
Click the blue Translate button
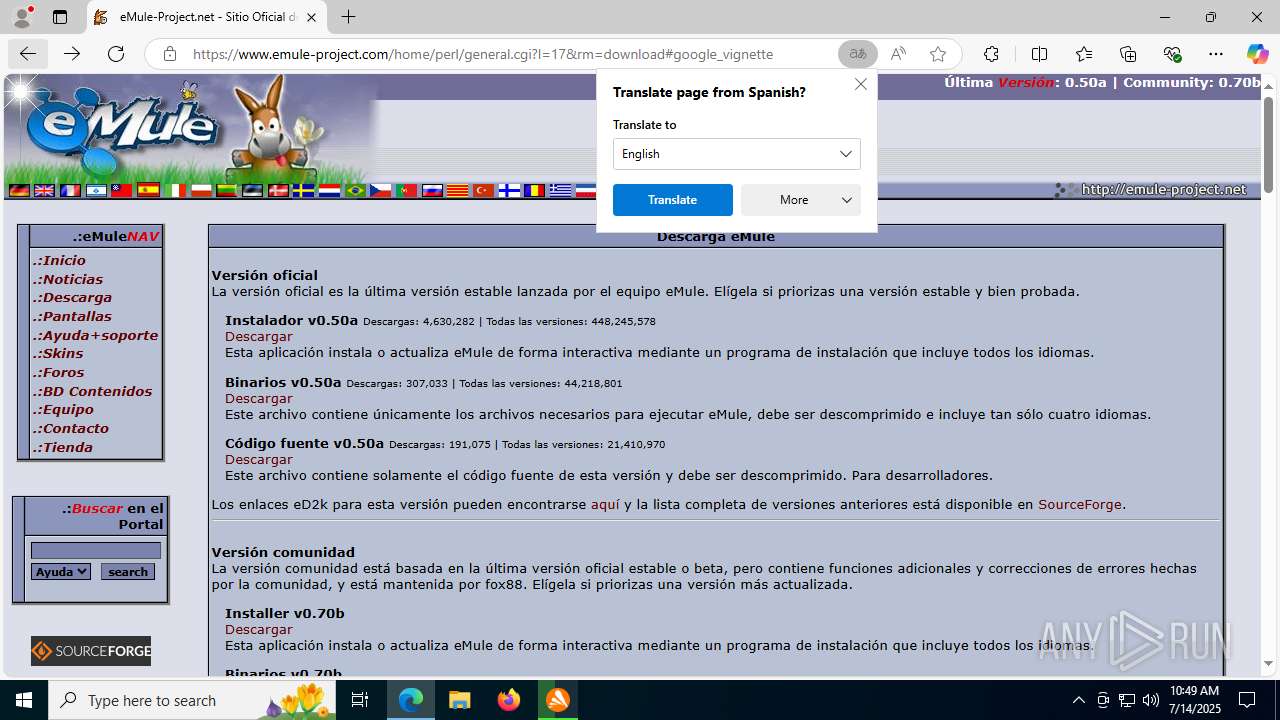point(673,200)
